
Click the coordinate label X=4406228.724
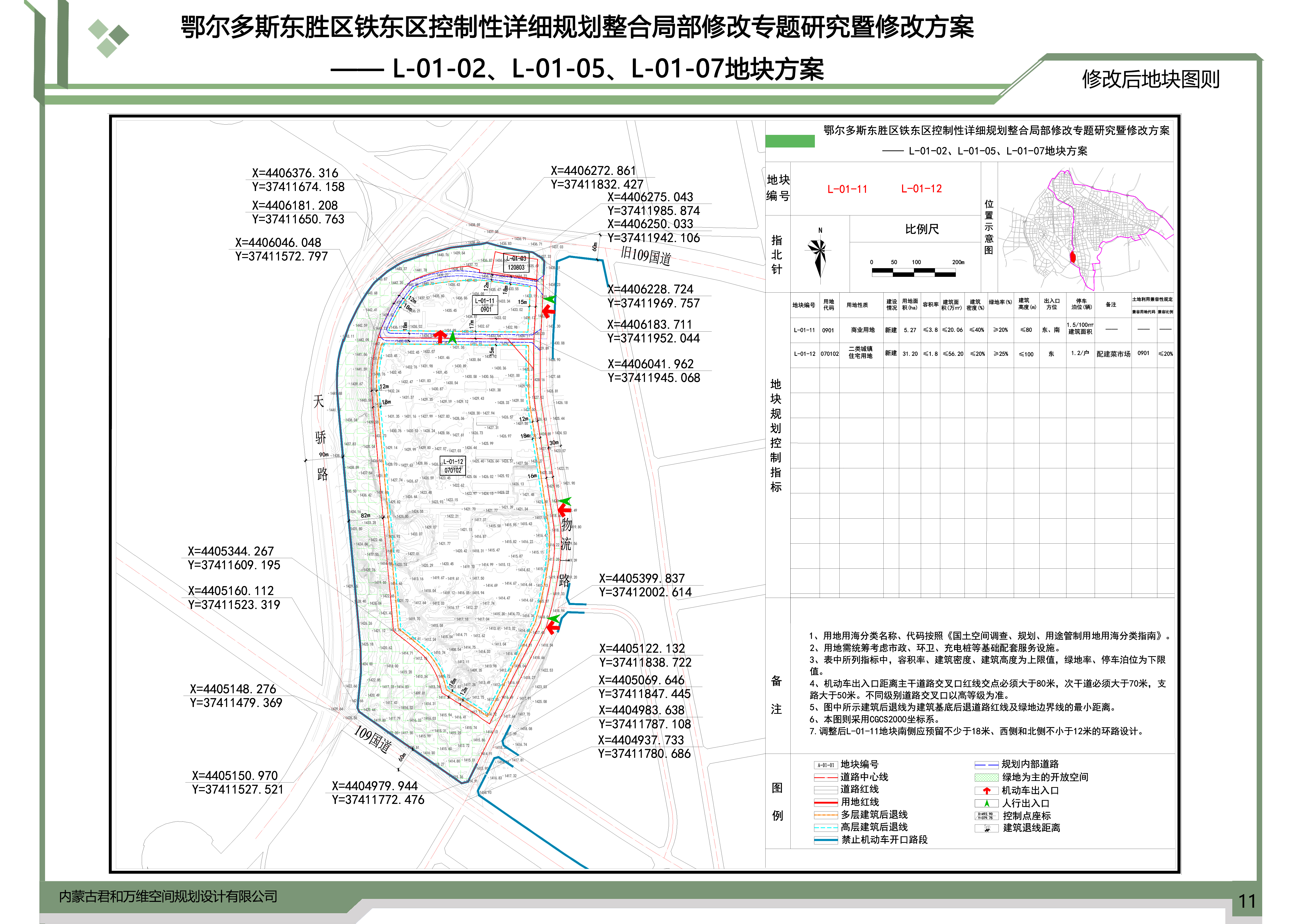[x=650, y=289]
